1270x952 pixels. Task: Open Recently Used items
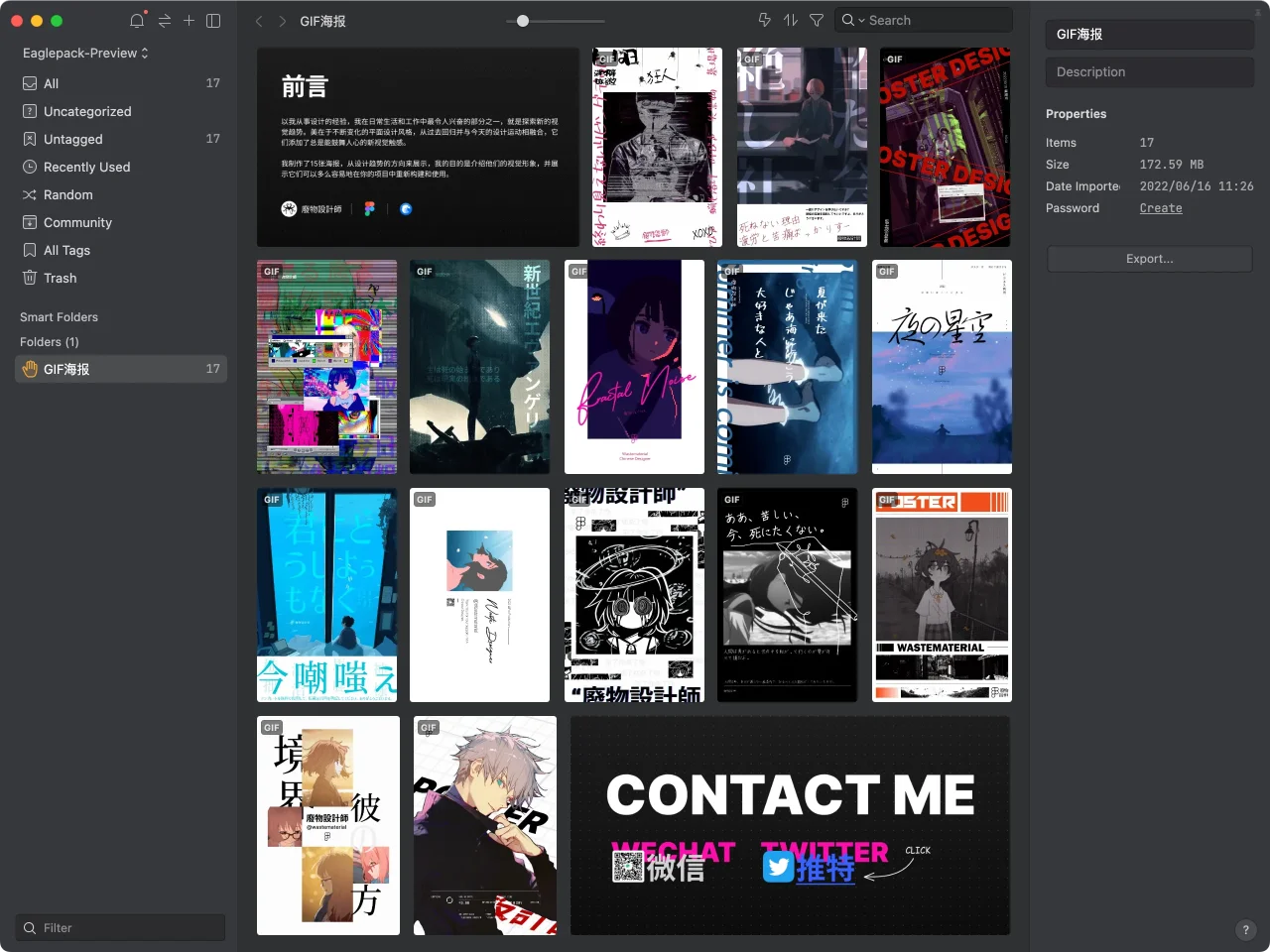[x=121, y=167]
